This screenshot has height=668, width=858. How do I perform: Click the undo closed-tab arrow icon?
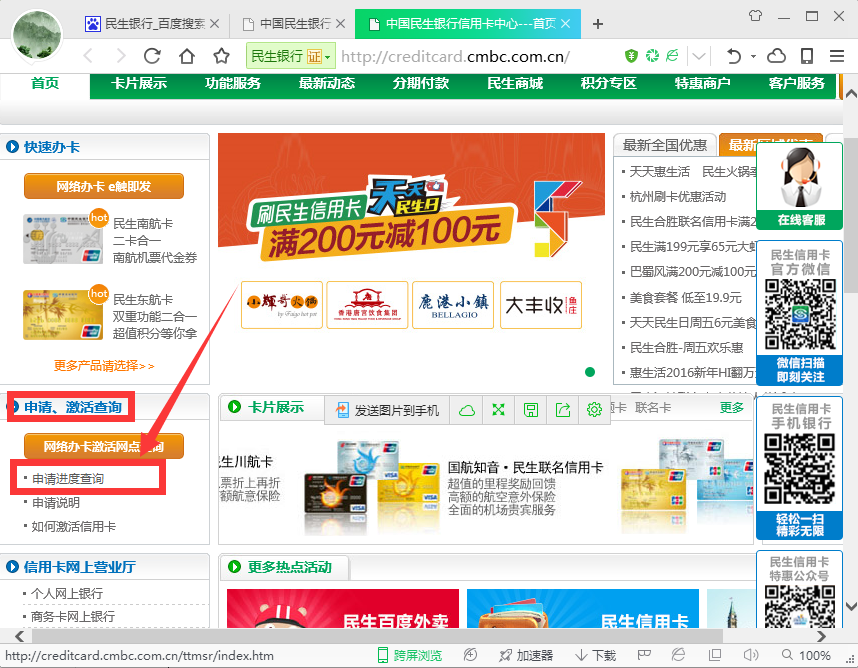coord(734,56)
